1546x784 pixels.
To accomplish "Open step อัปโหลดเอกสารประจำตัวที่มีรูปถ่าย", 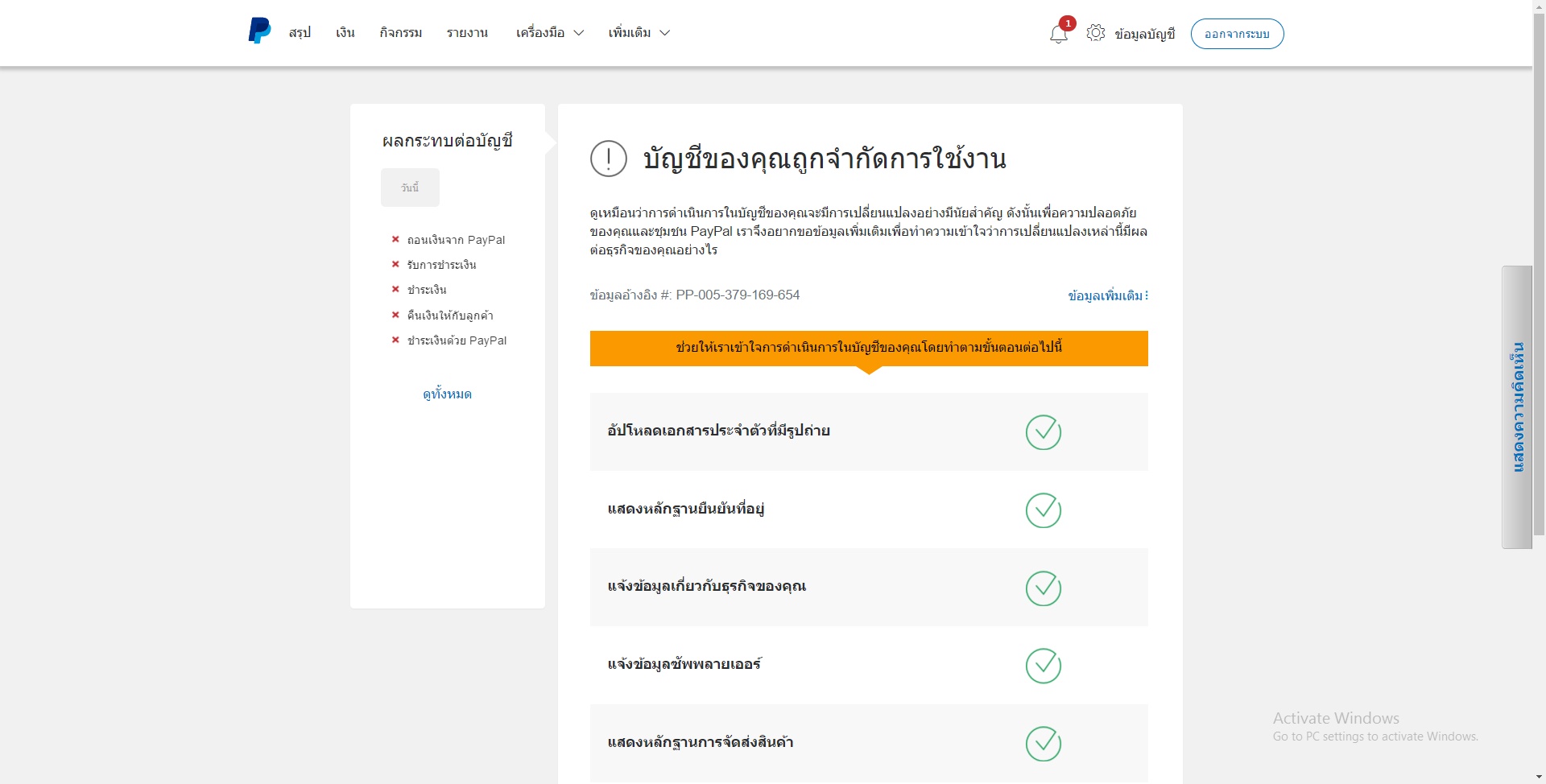I will click(x=869, y=431).
